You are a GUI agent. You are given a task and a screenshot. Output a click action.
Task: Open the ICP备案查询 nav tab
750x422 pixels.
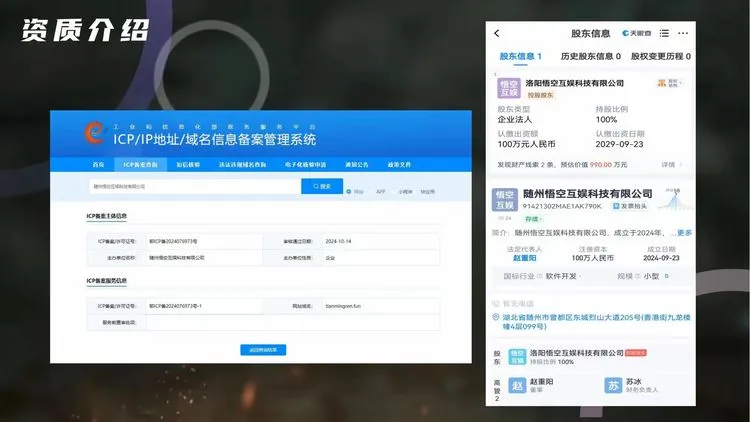coord(140,165)
